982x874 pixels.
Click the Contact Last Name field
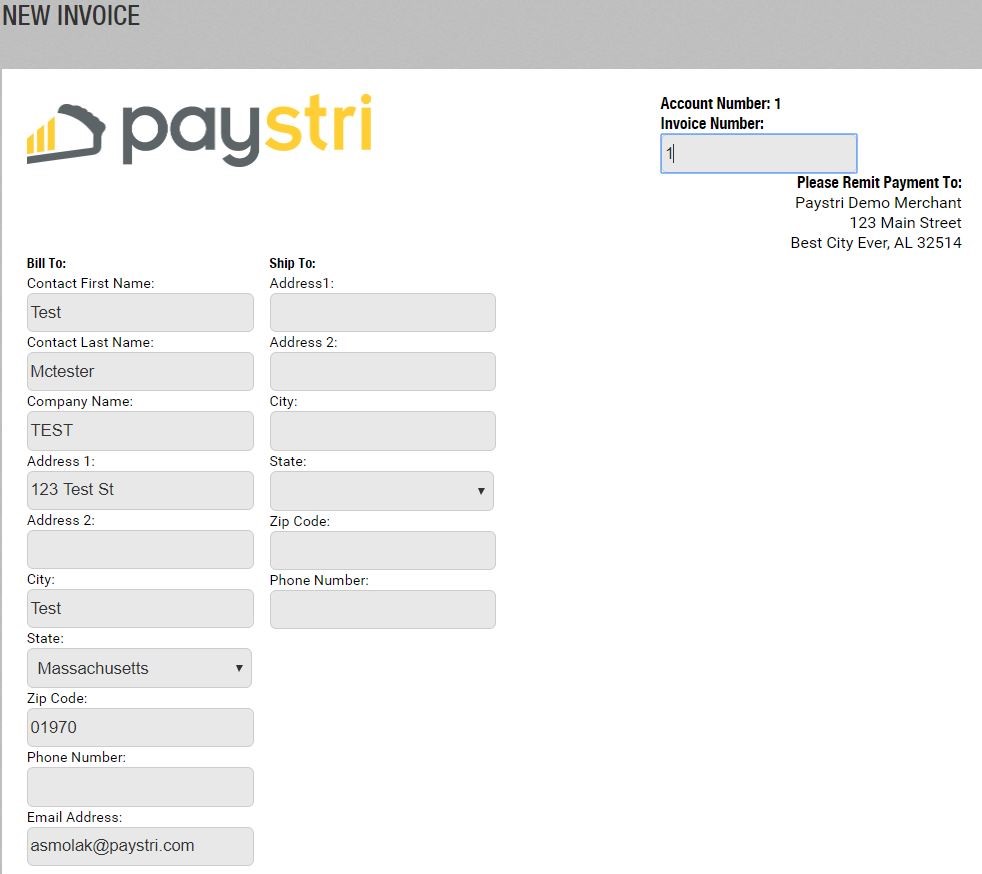click(139, 371)
